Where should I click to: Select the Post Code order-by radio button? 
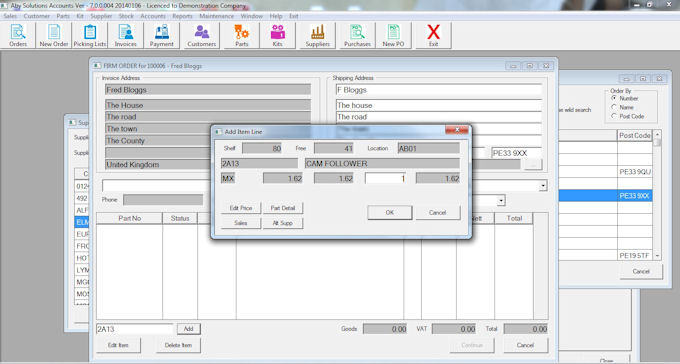[614, 116]
